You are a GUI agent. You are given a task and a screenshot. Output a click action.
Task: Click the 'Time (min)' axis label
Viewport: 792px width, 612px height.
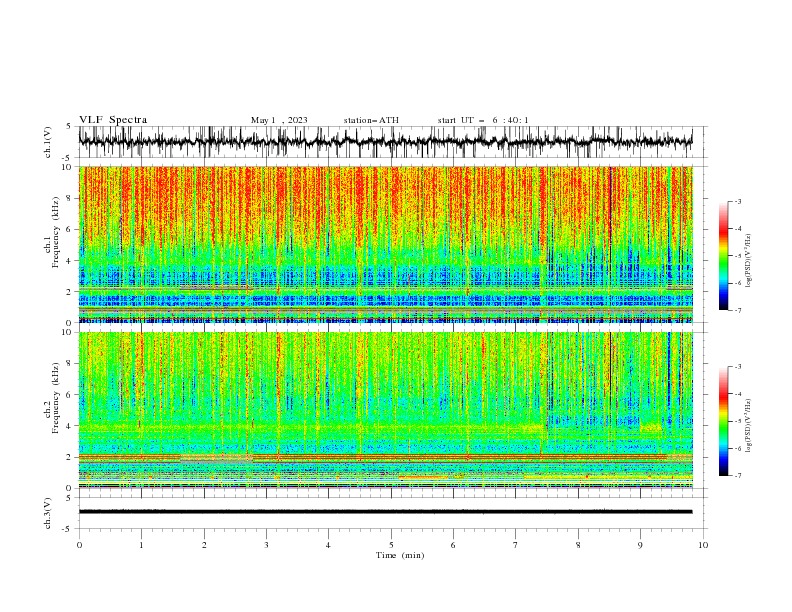coord(400,555)
